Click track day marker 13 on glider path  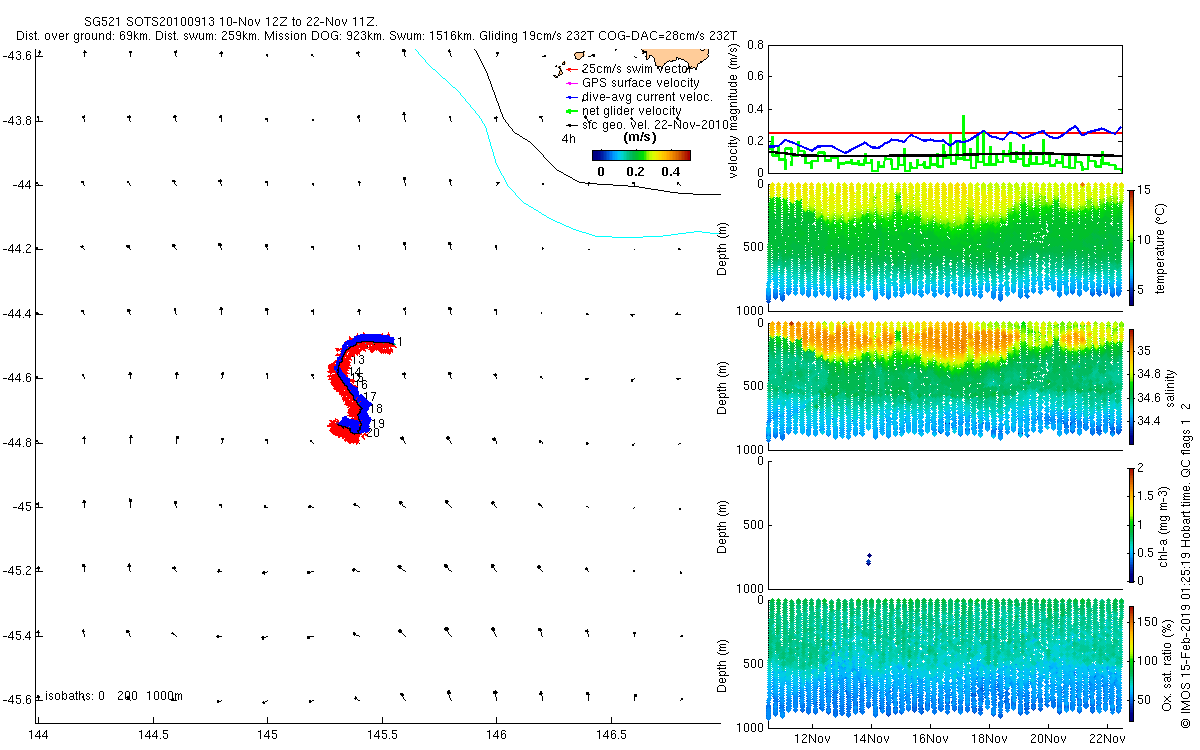click(x=357, y=360)
